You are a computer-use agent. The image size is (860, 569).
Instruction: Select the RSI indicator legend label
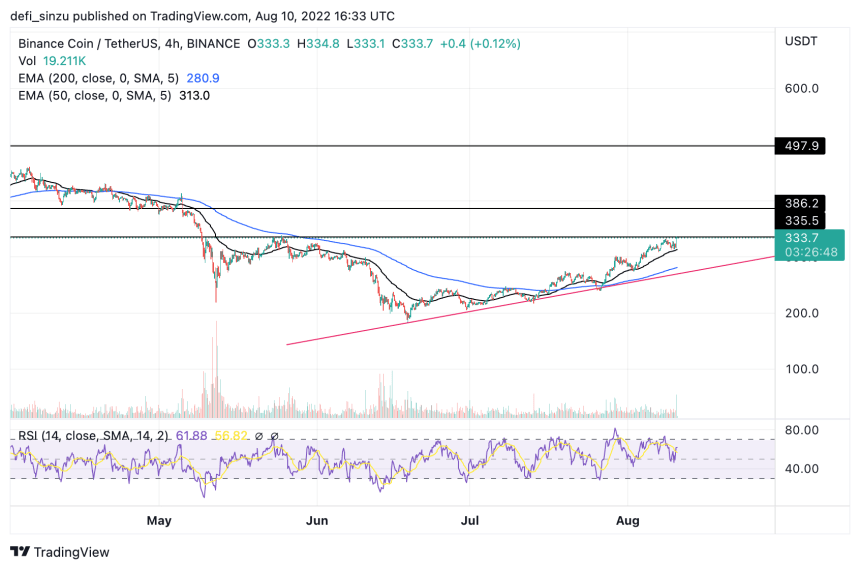click(93, 436)
